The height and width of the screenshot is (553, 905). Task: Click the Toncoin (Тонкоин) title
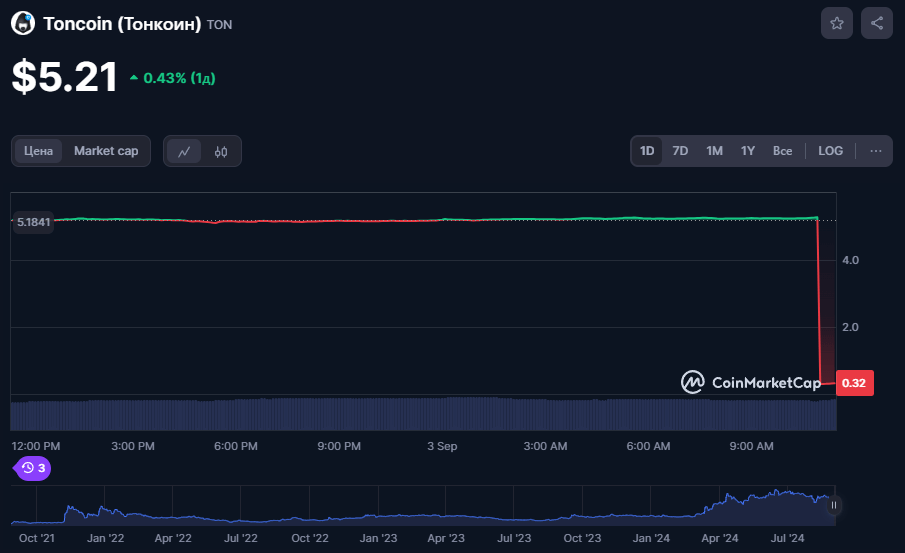click(122, 24)
